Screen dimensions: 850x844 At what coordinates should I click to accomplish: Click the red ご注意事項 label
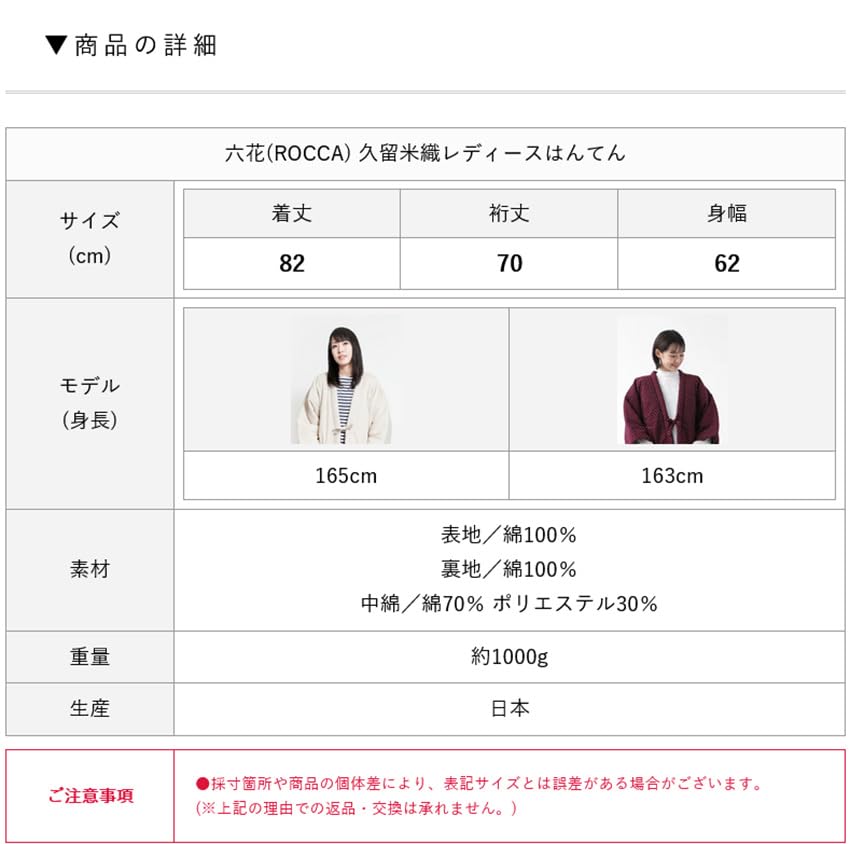90,796
